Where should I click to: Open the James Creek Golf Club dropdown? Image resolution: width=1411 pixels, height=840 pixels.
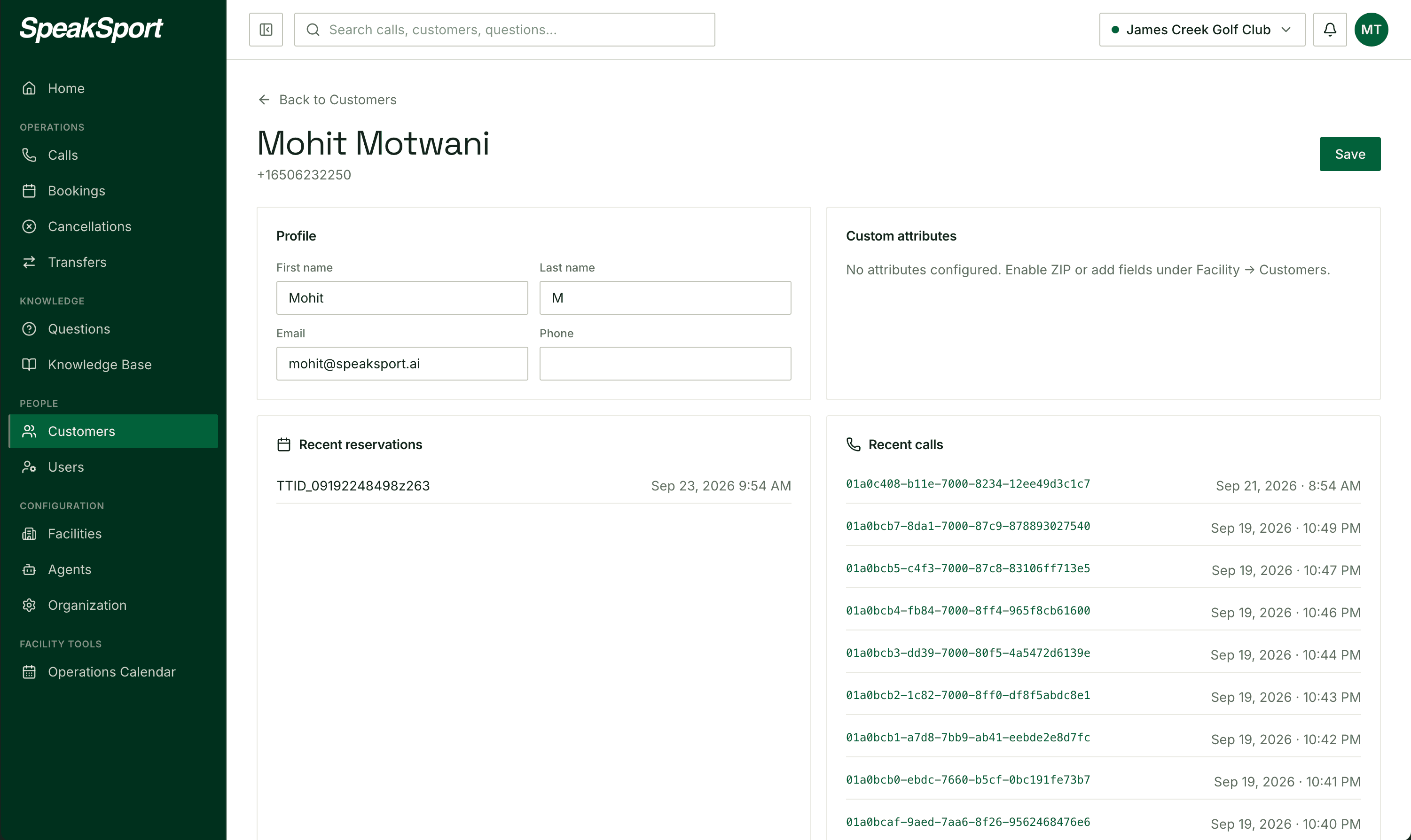tap(1201, 30)
